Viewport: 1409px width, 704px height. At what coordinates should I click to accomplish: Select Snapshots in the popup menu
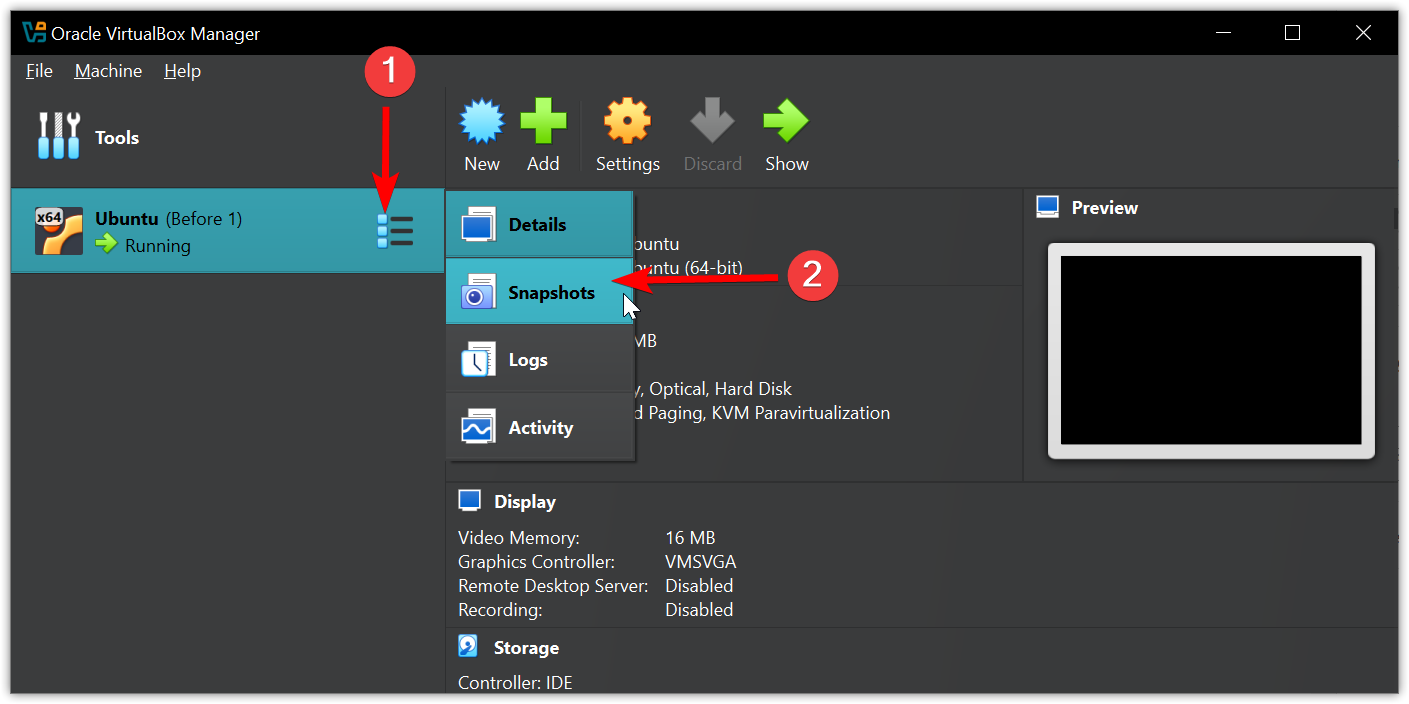coord(540,292)
